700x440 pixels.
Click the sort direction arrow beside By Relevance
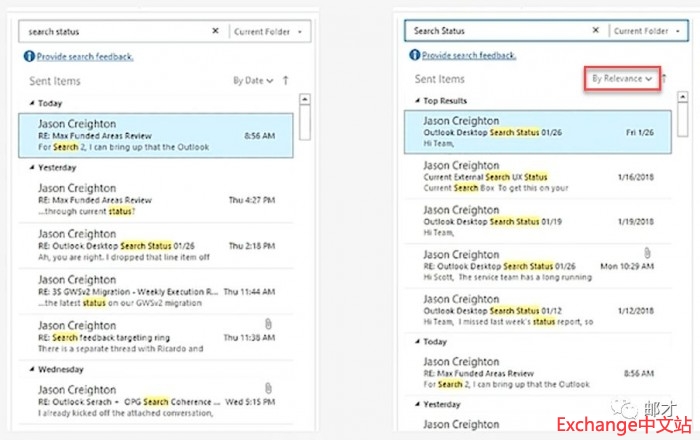(x=672, y=78)
